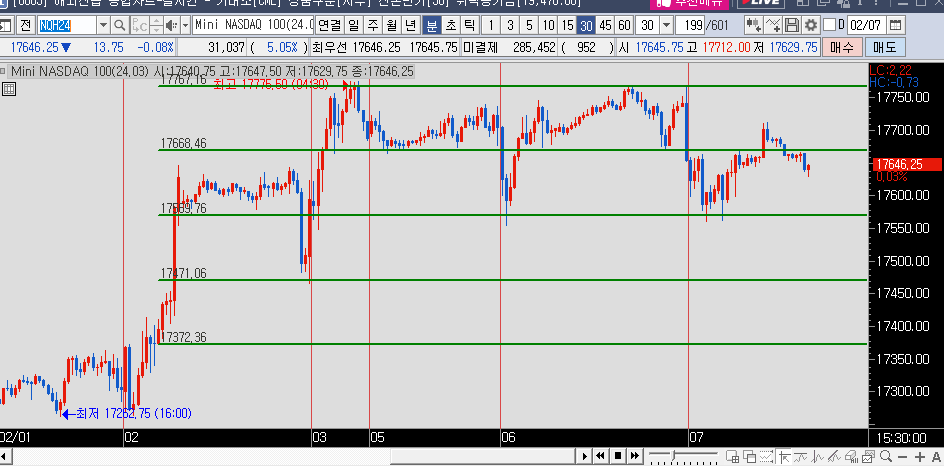The image size is (944, 466).
Task: Open the custom interval dropdown arrow
Action: tap(666, 25)
